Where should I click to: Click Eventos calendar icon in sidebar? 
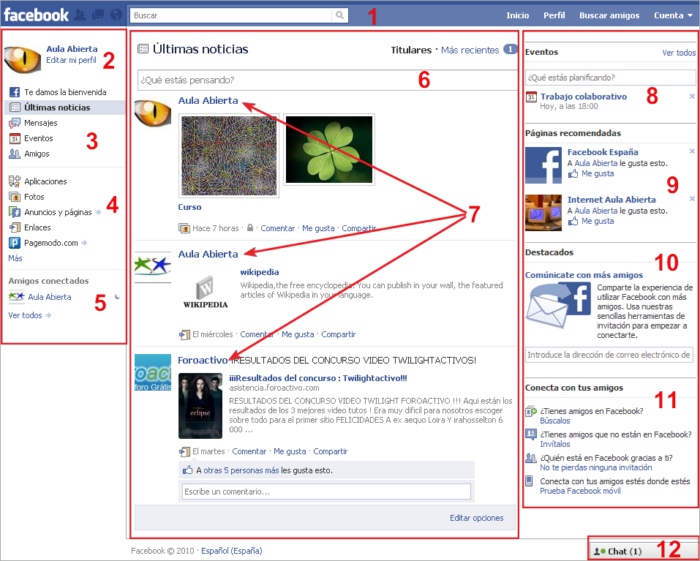pyautogui.click(x=15, y=138)
